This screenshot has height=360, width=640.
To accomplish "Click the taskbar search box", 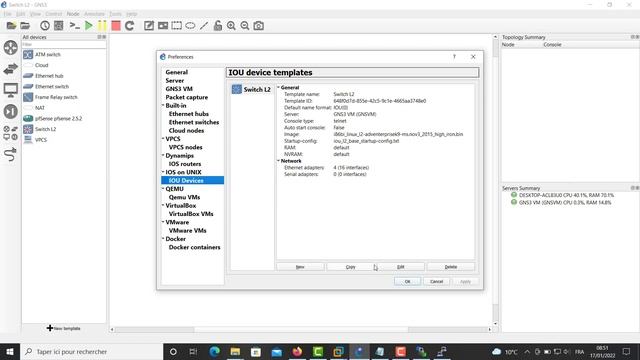I will 91,351.
